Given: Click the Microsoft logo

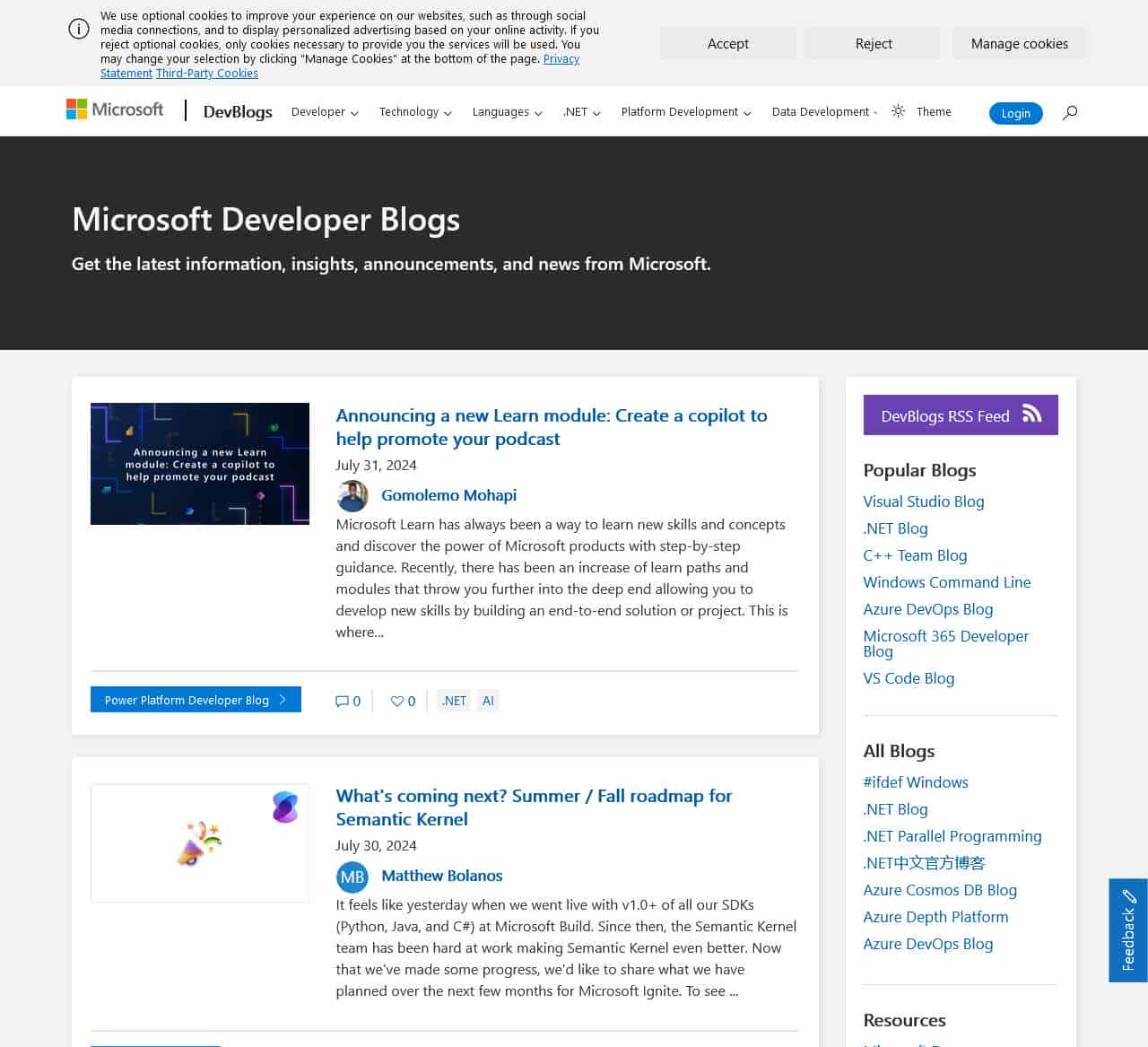Looking at the screenshot, I should click(115, 109).
